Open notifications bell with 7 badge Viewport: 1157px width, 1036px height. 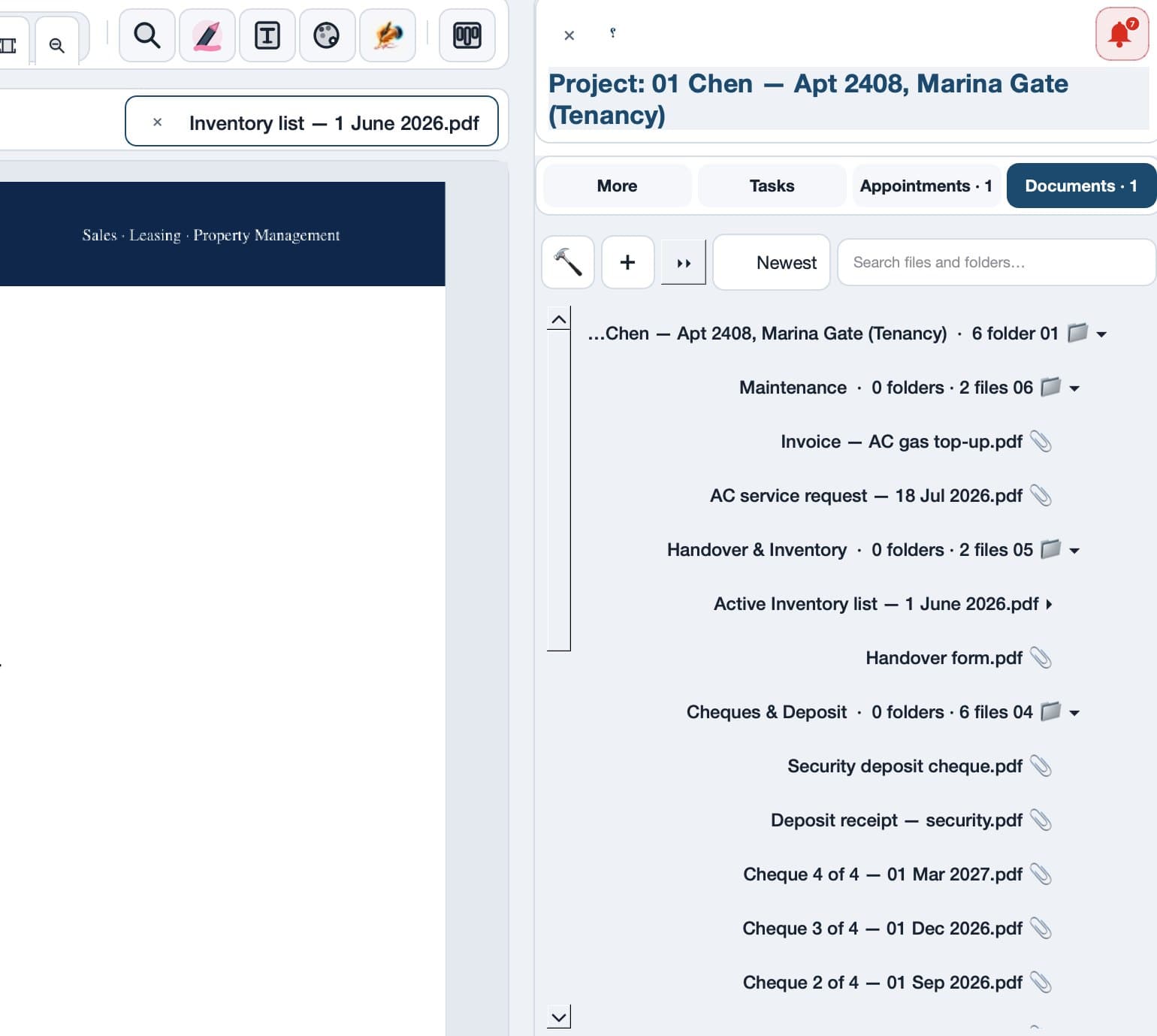coord(1122,34)
